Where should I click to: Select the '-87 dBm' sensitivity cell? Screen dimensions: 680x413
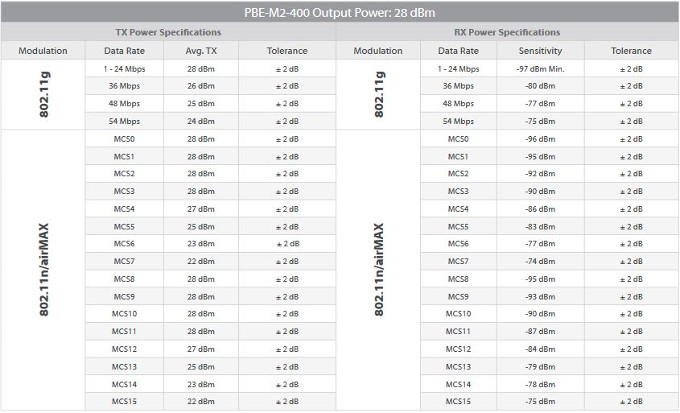[x=540, y=331]
